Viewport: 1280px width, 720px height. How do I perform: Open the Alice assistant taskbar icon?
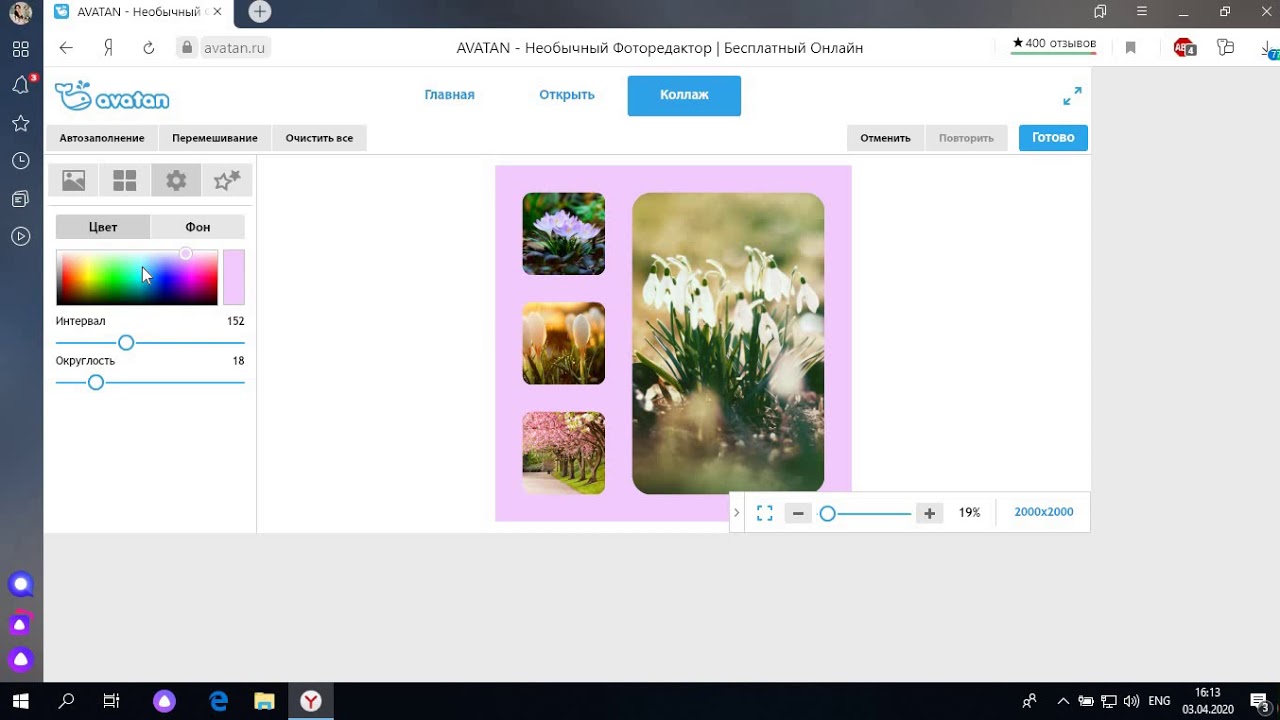(x=164, y=701)
